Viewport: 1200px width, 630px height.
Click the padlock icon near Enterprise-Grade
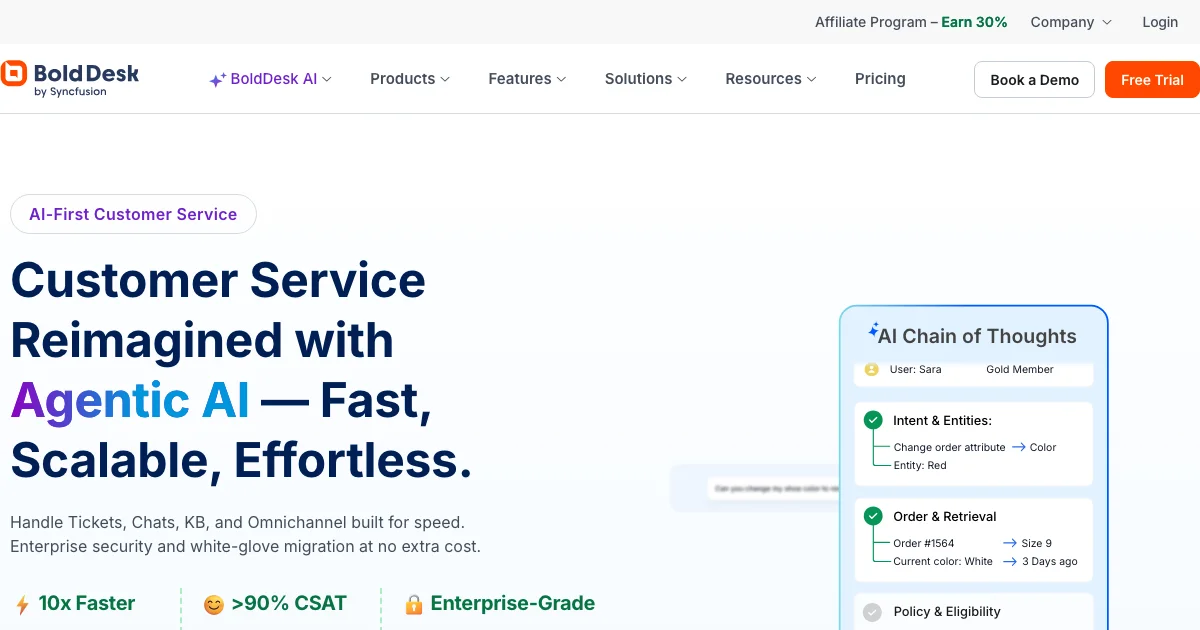click(414, 604)
